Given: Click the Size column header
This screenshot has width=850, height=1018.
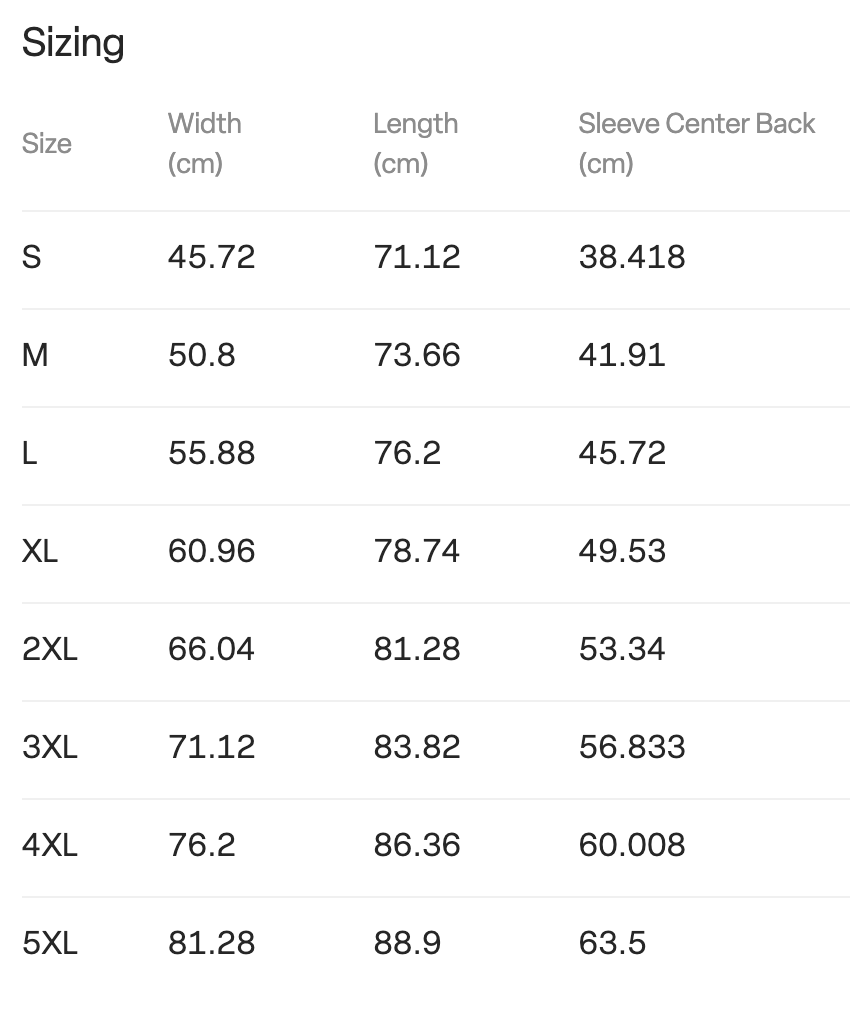Looking at the screenshot, I should (47, 143).
